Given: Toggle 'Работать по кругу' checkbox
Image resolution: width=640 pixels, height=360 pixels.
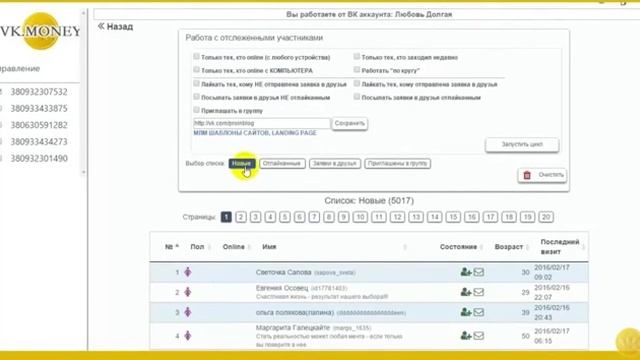Looking at the screenshot, I should pyautogui.click(x=357, y=70).
